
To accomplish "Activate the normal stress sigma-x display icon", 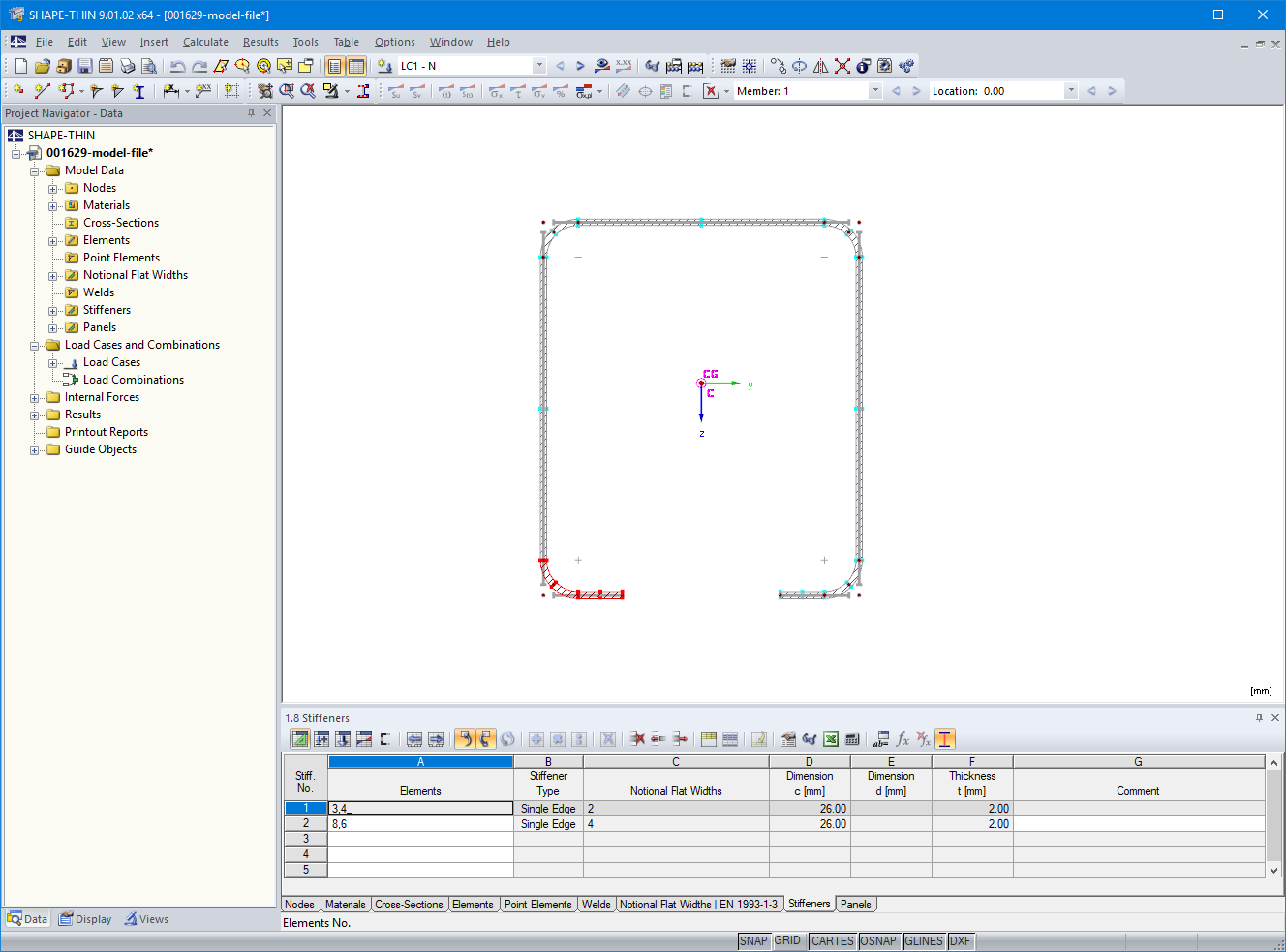I will click(497, 92).
